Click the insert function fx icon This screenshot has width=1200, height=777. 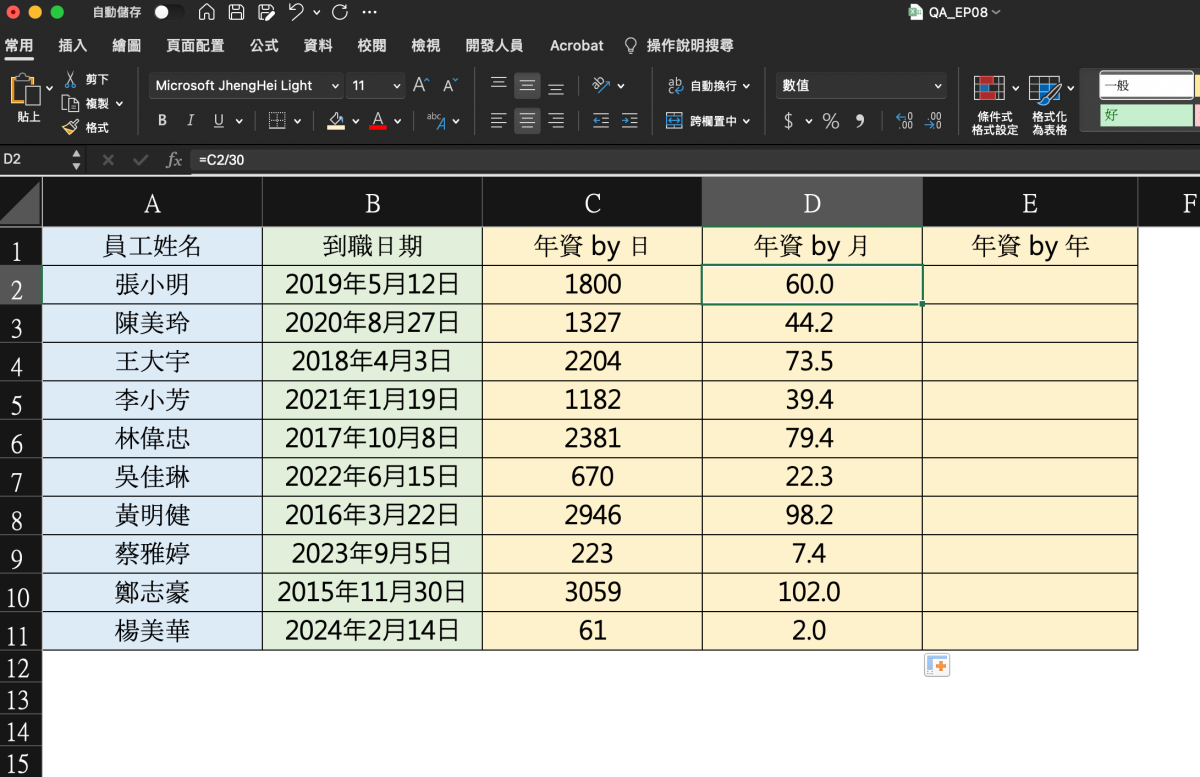[174, 160]
